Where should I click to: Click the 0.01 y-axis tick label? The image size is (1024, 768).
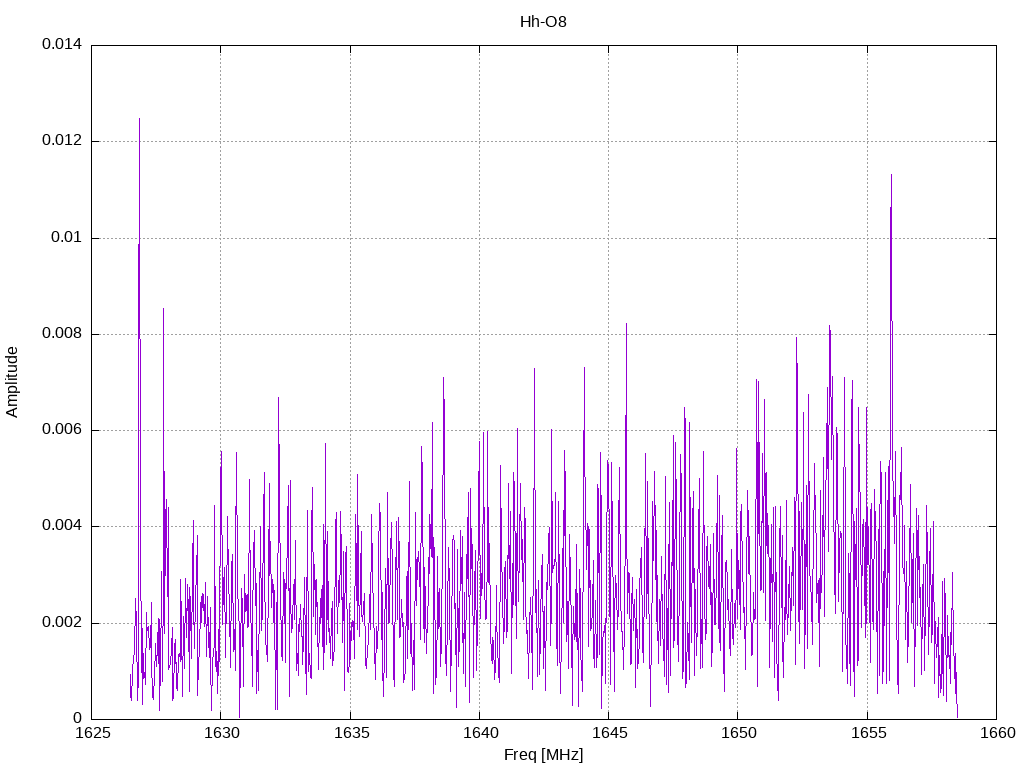click(x=67, y=238)
